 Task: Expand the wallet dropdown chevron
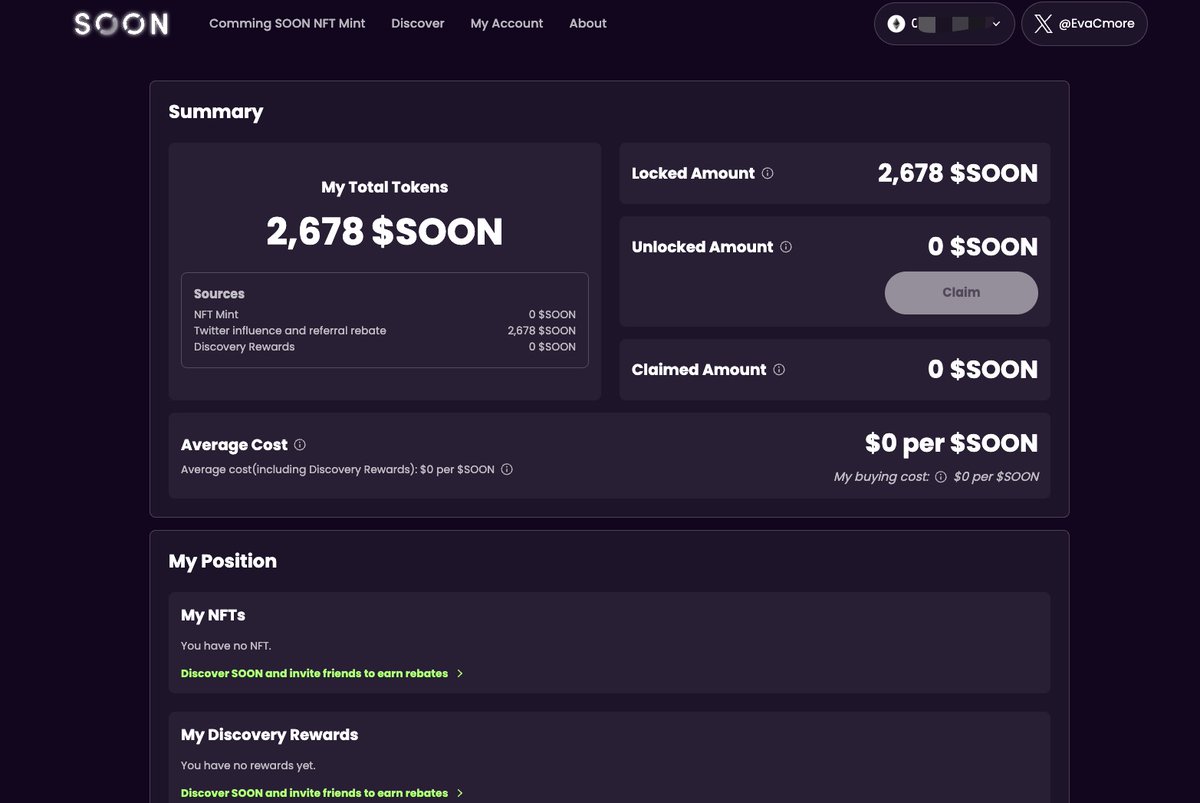[x=996, y=24]
